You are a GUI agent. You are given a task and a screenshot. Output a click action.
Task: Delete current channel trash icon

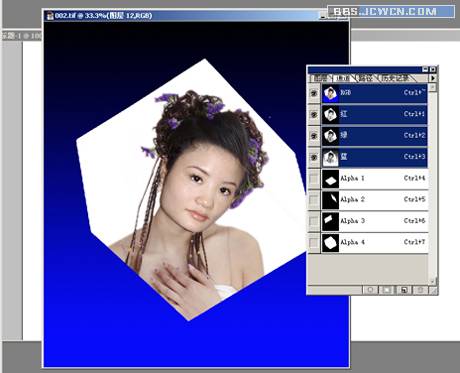pyautogui.click(x=420, y=290)
